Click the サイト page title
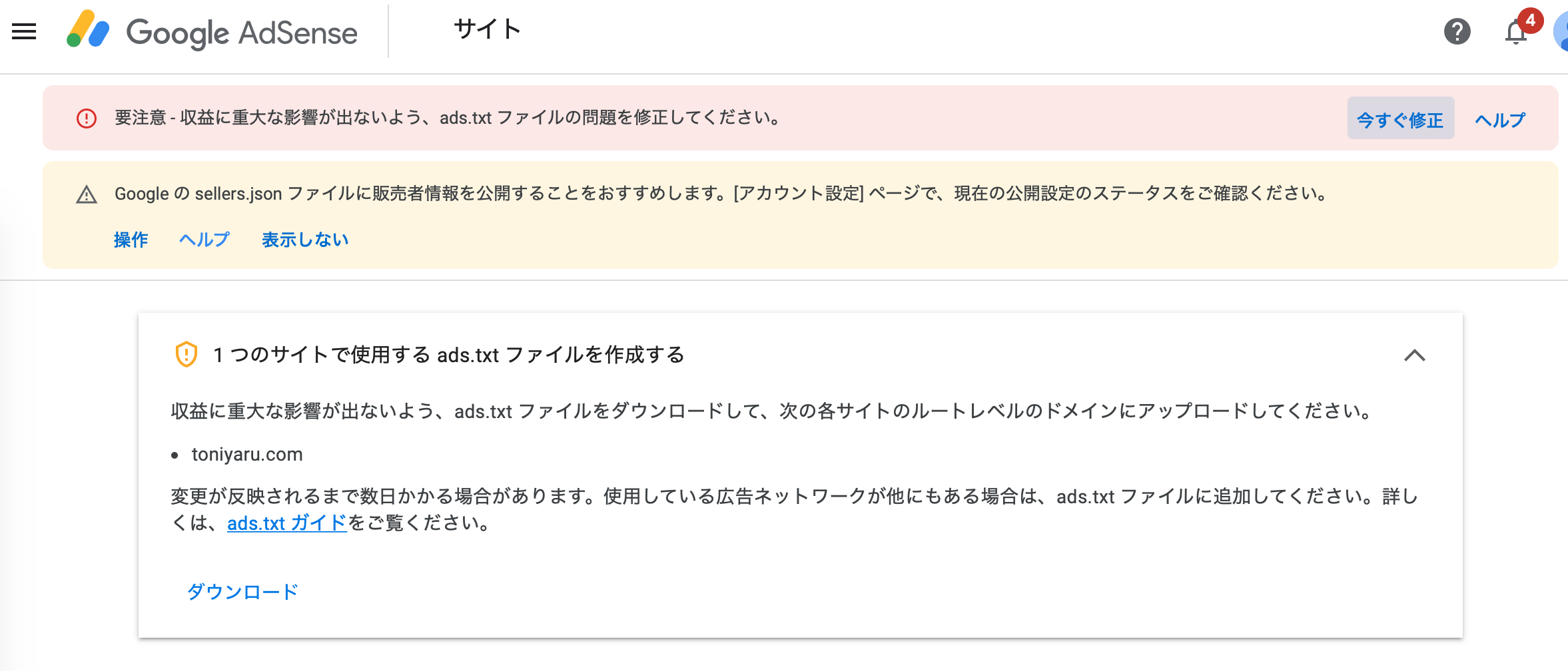This screenshot has width=1568, height=671. tap(487, 29)
